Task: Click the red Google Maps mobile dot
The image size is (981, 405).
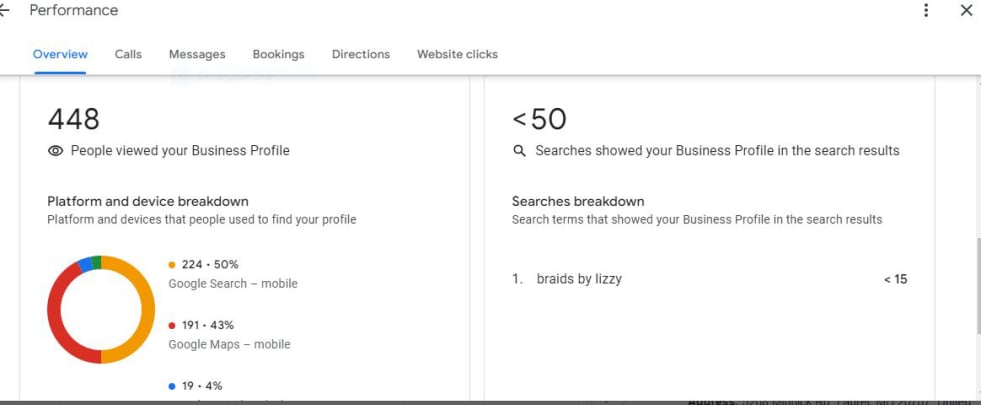Action: click(x=172, y=326)
